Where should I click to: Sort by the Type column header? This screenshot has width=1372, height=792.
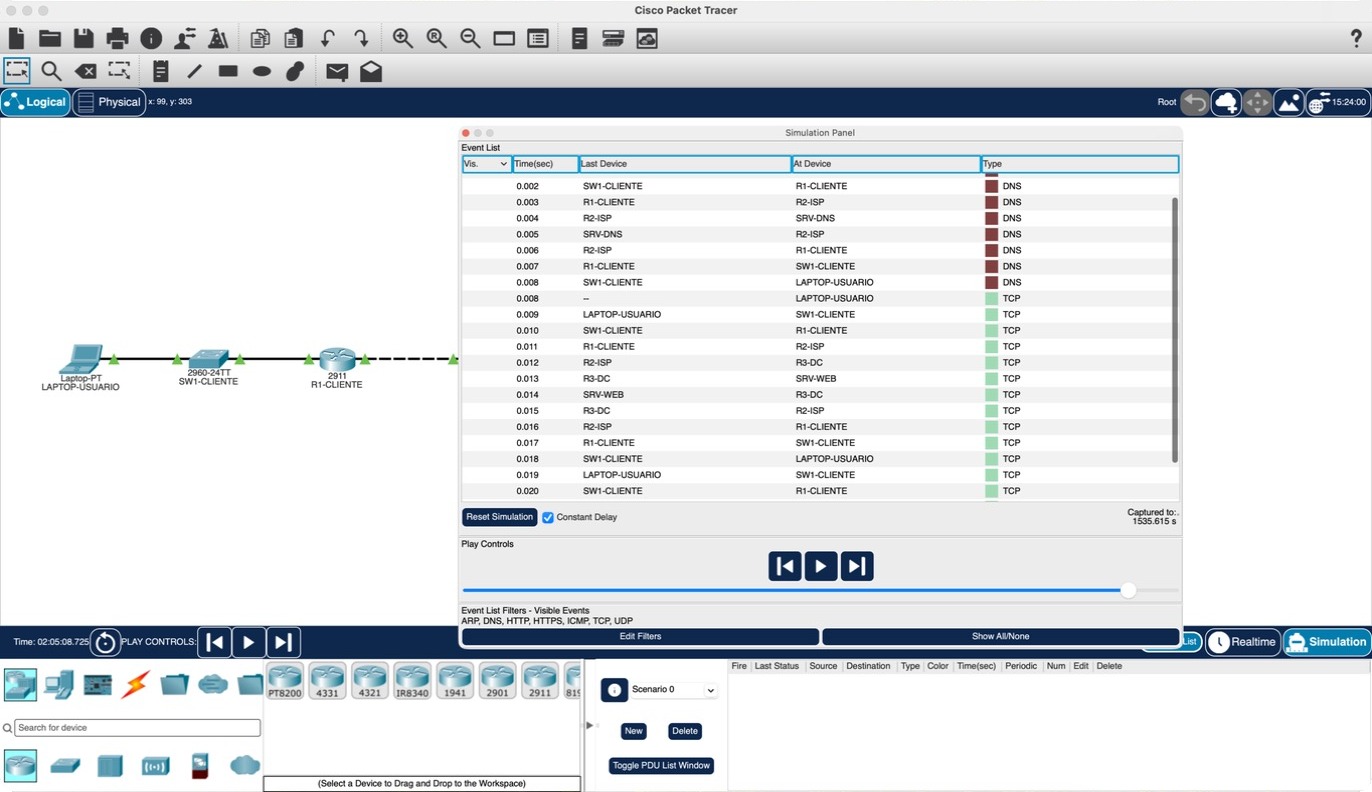(x=1080, y=164)
